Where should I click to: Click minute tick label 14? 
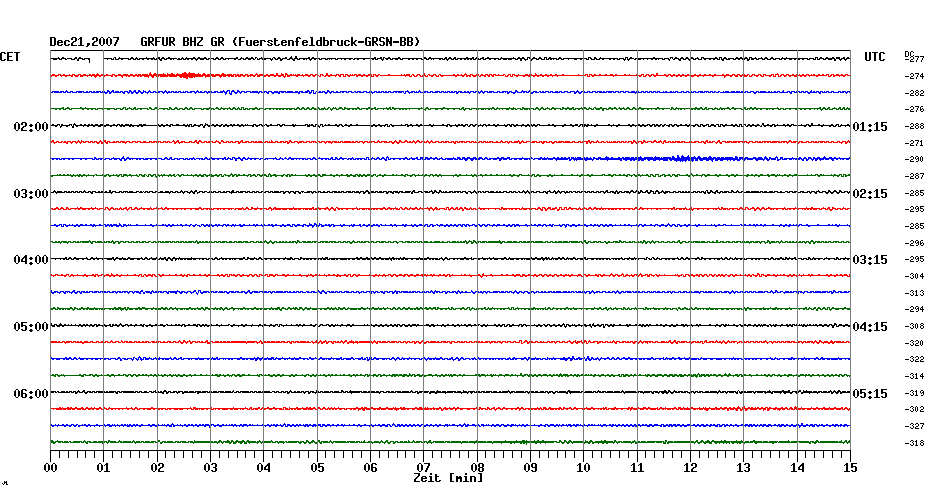797,468
